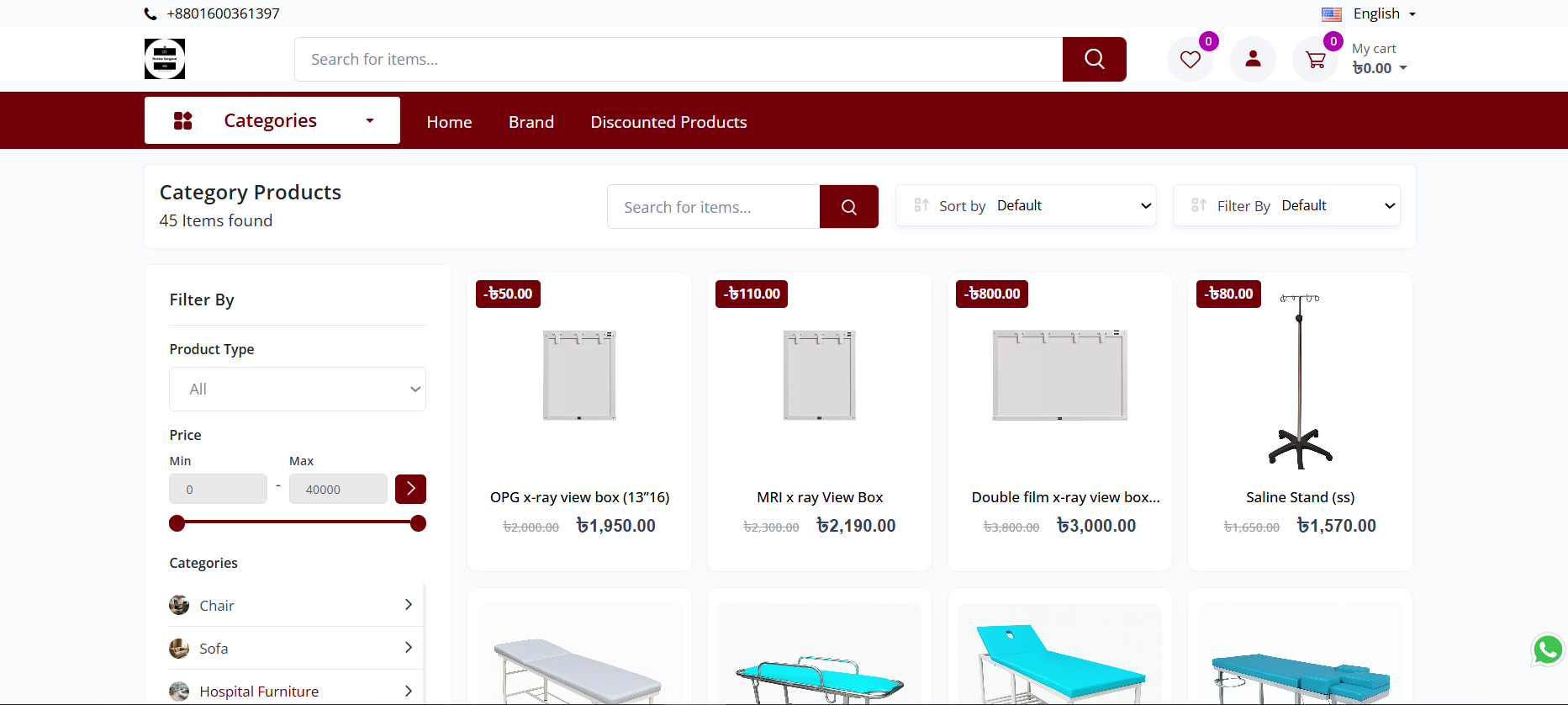Apply price range with arrow button
Viewport: 1568px width, 705px height.
(x=410, y=489)
